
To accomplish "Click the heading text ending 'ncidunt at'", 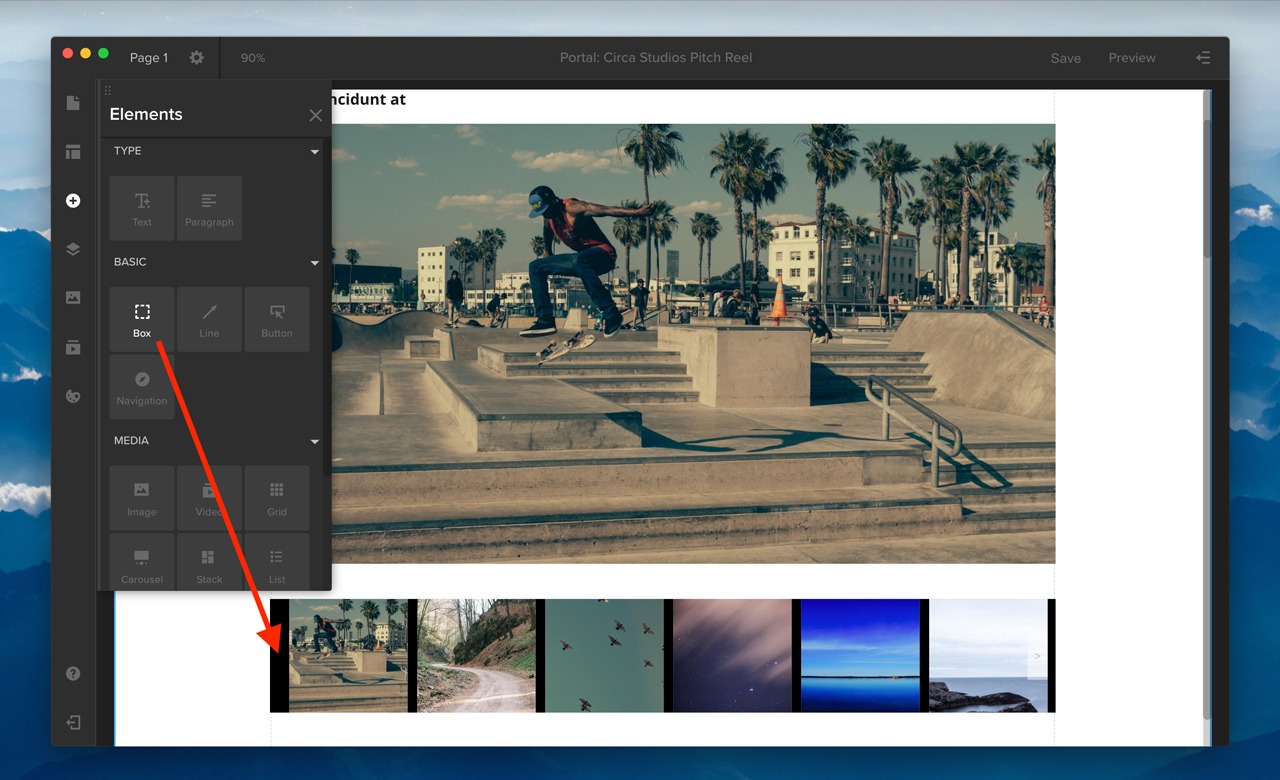I will click(x=368, y=99).
